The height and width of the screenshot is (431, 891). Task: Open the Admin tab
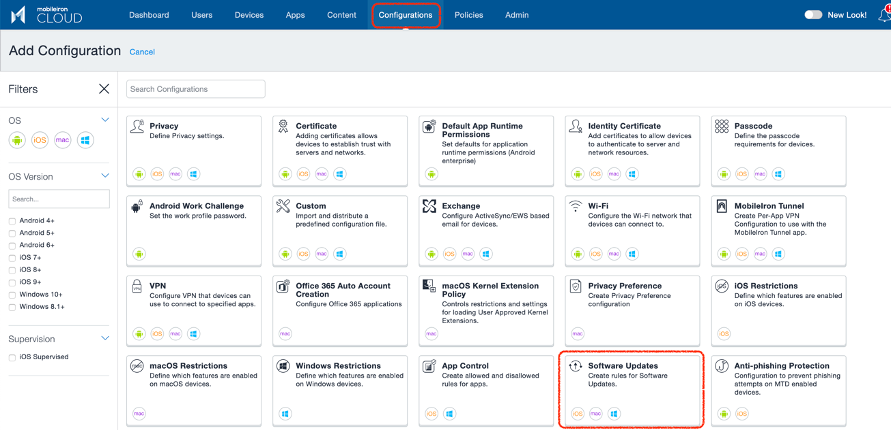(517, 15)
